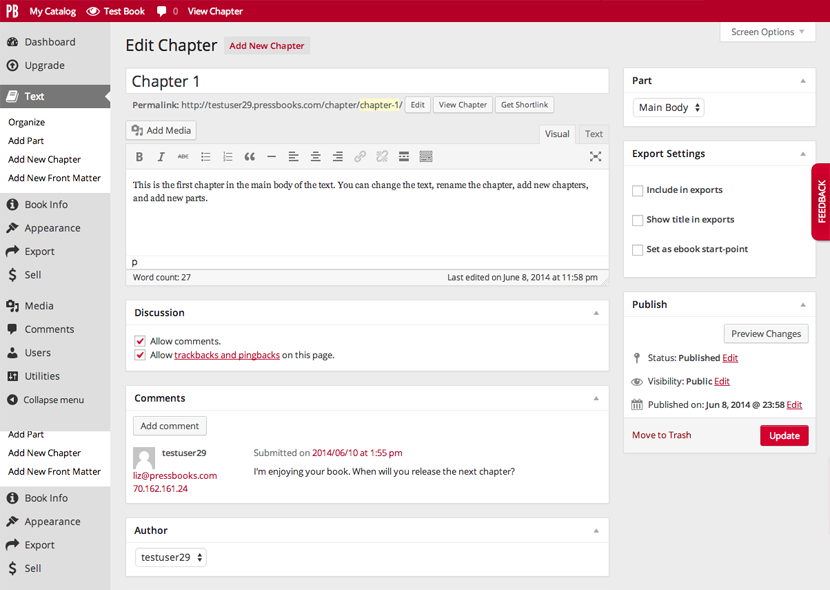The image size is (830, 590).
Task: Open Utilities in the sidebar
Action: (x=42, y=376)
